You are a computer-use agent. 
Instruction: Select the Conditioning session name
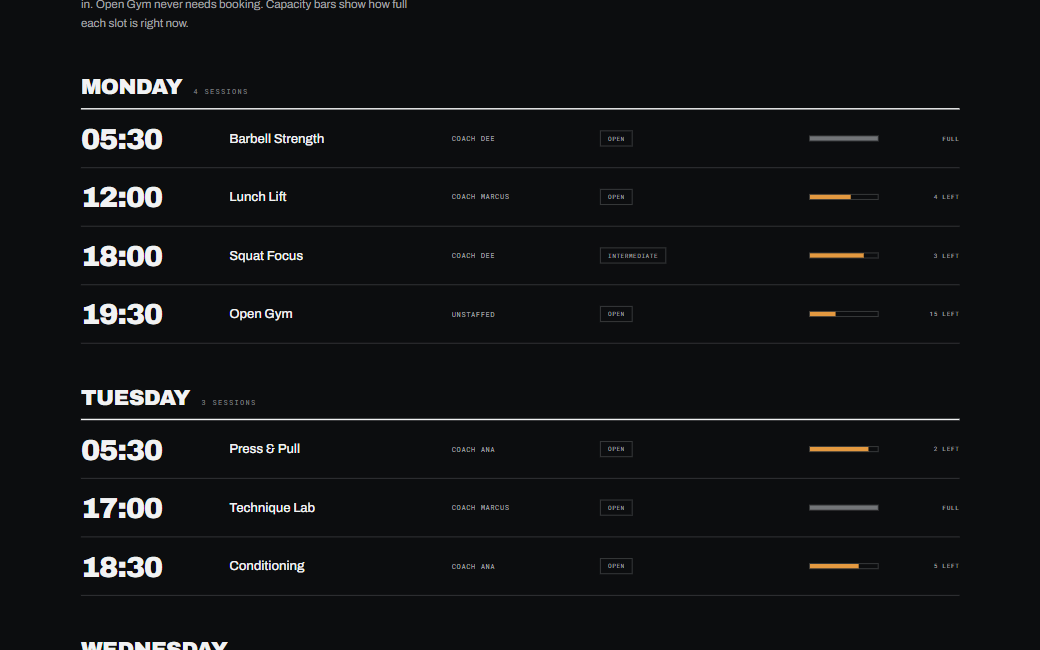tap(267, 566)
